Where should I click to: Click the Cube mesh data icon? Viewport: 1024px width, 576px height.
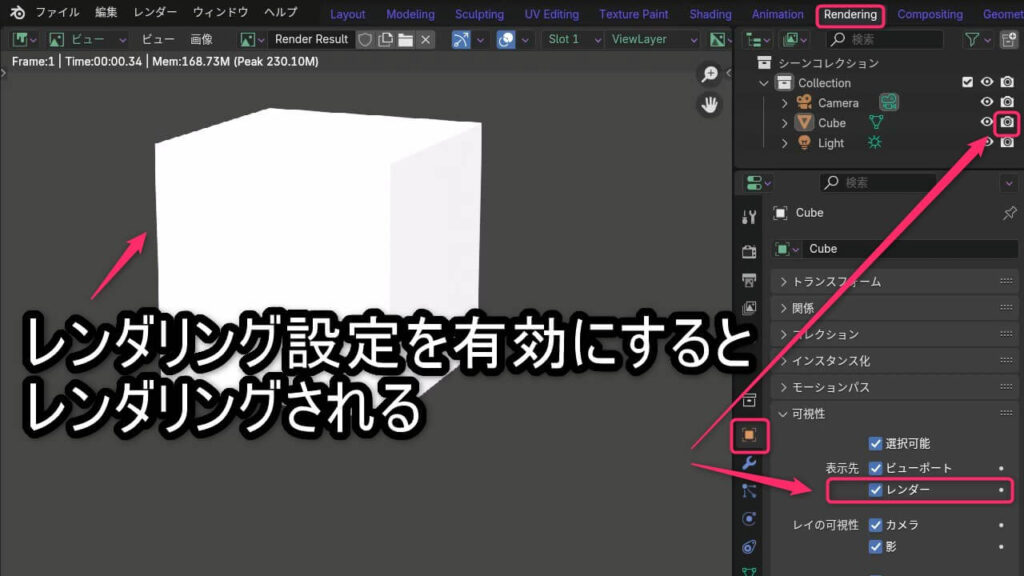click(876, 122)
